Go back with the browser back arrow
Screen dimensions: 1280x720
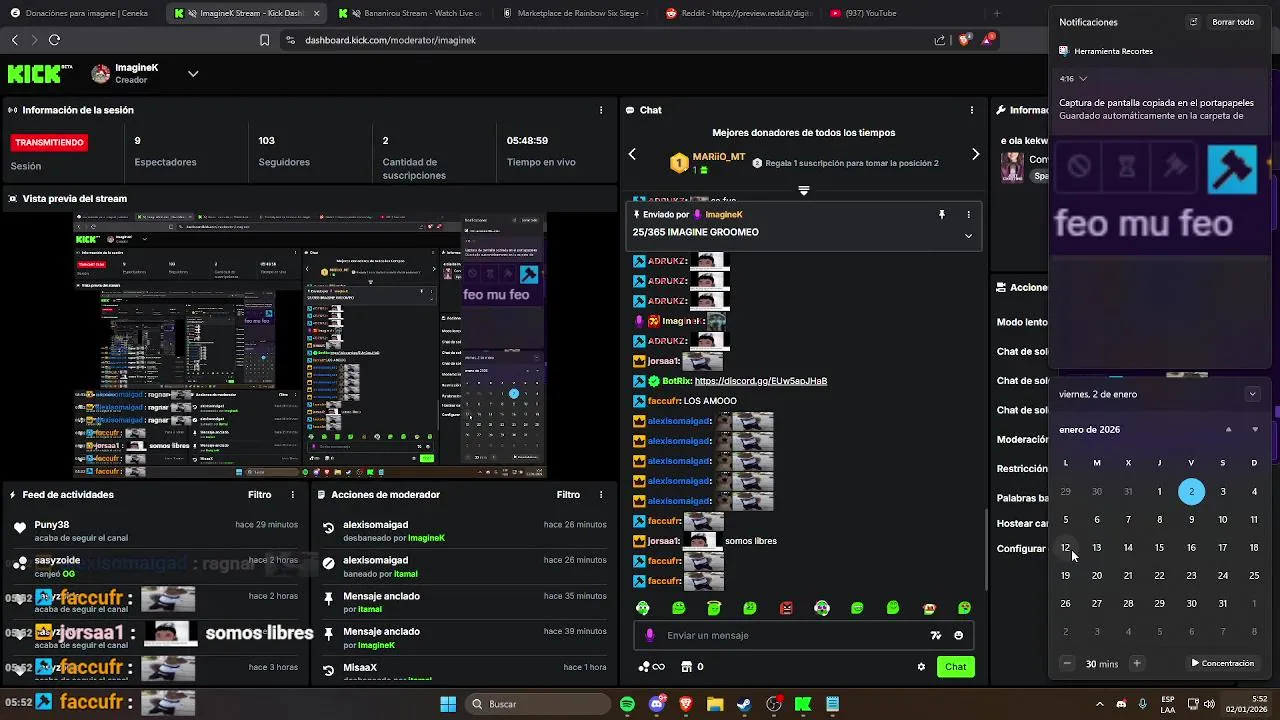[x=15, y=40]
